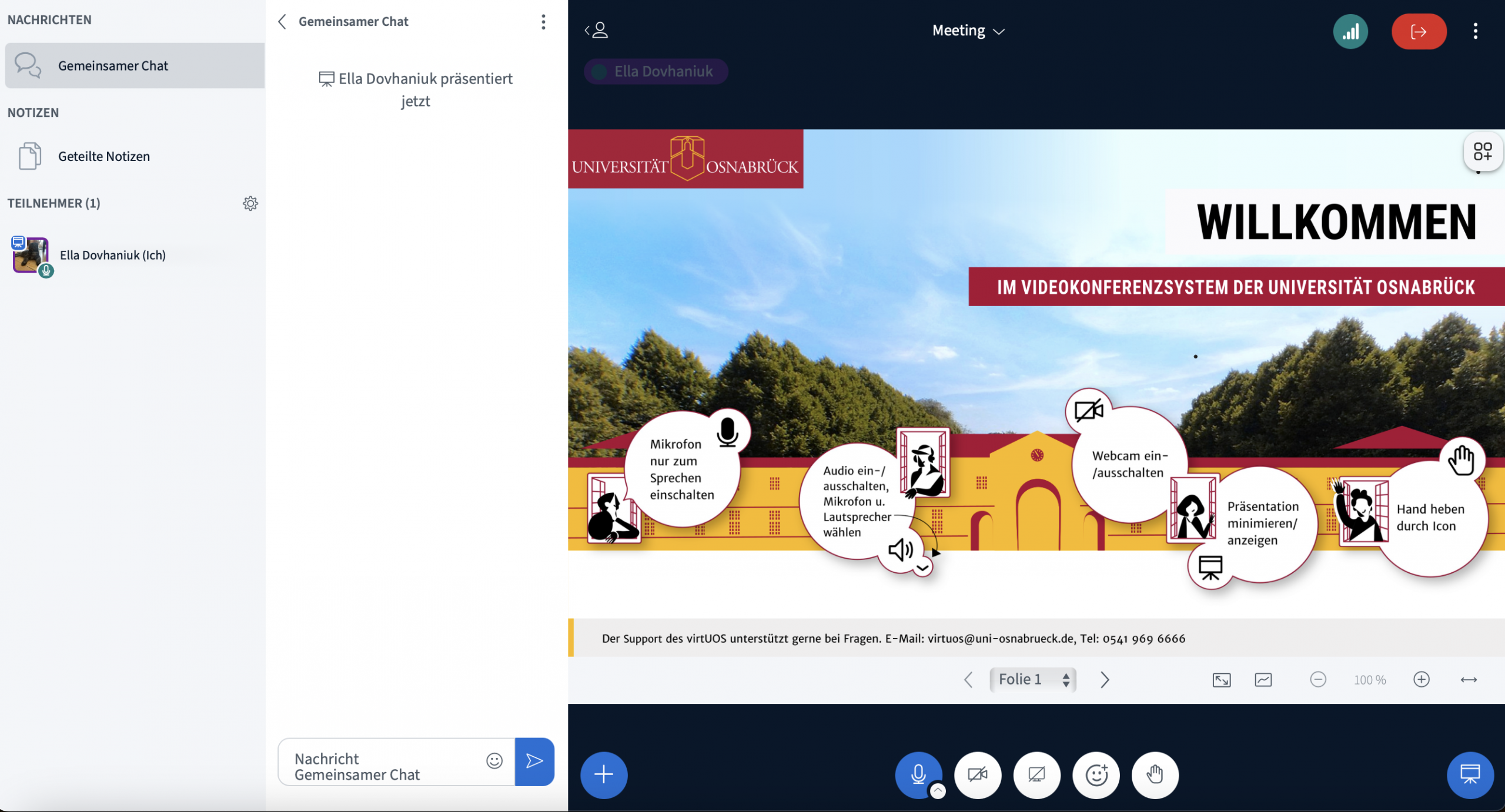Toggle whiteboard annotation toolbar icon
Image resolution: width=1505 pixels, height=812 pixels.
coord(1263,680)
